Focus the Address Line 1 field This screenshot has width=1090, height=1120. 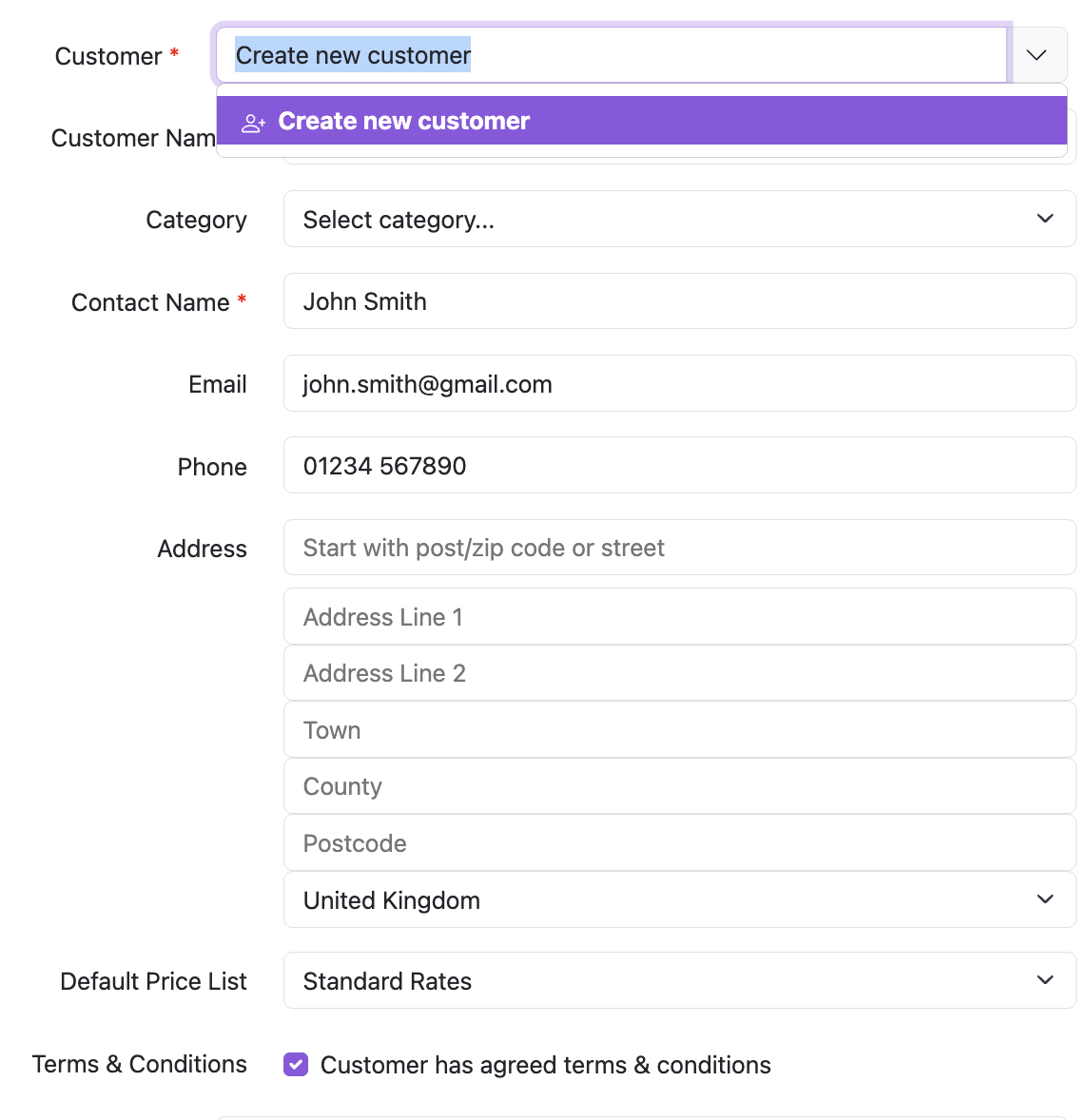tap(679, 617)
